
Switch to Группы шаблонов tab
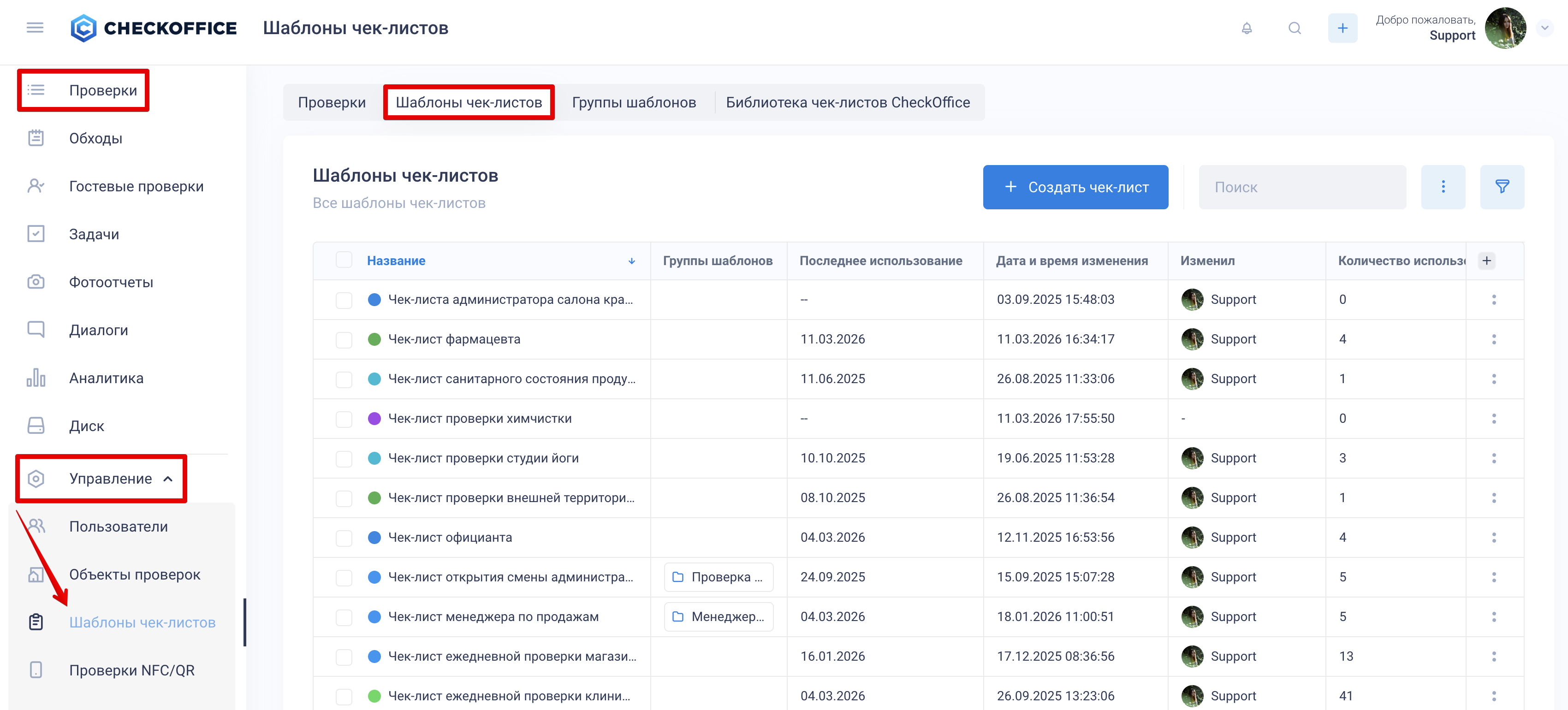pos(634,102)
